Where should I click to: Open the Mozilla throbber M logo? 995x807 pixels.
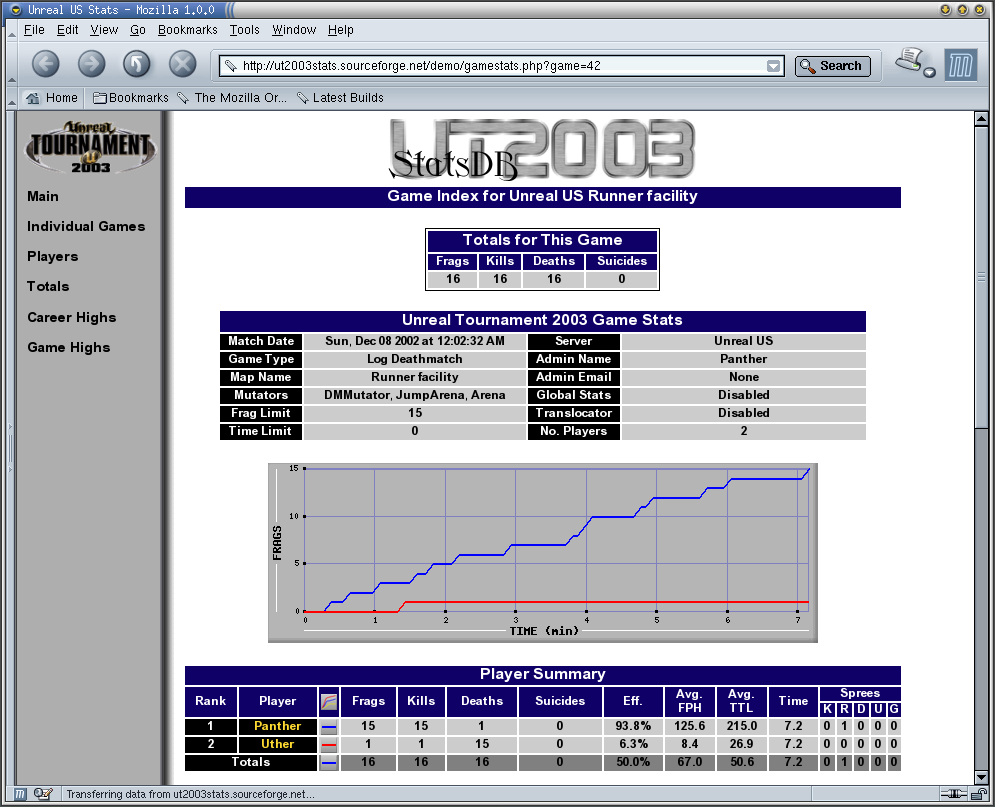(x=960, y=65)
